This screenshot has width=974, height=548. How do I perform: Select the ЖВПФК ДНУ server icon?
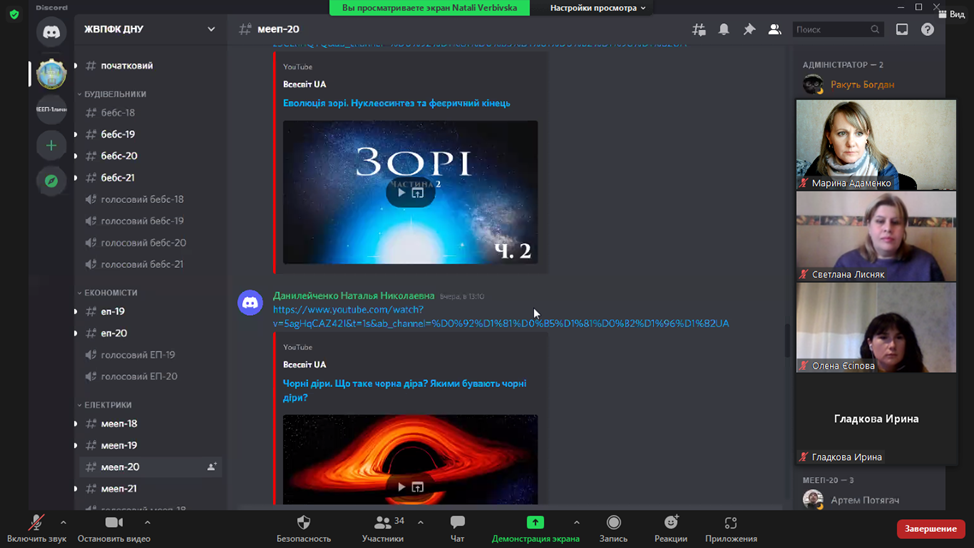(x=51, y=73)
